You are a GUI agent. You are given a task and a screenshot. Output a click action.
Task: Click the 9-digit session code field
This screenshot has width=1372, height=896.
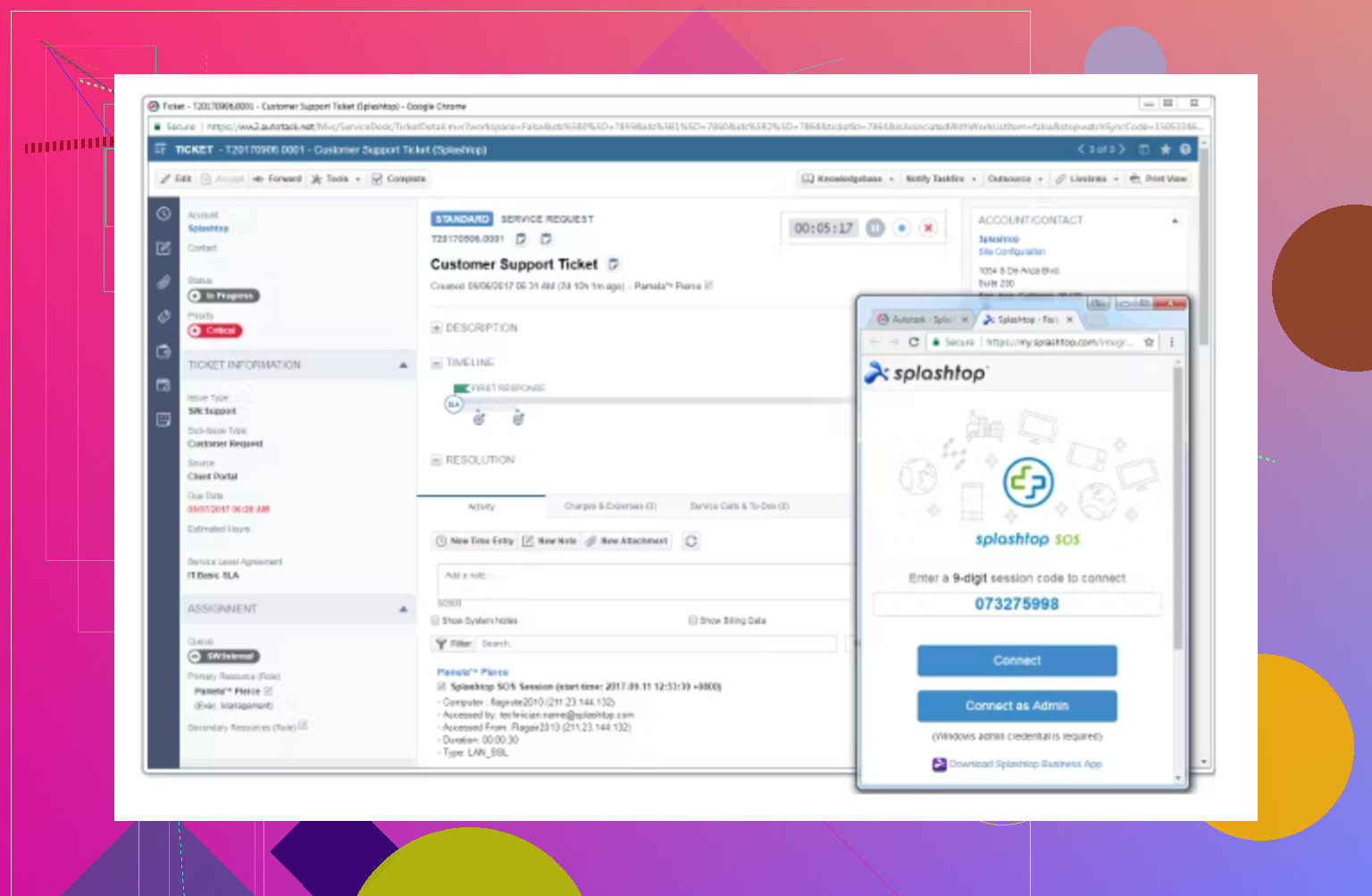(1016, 604)
